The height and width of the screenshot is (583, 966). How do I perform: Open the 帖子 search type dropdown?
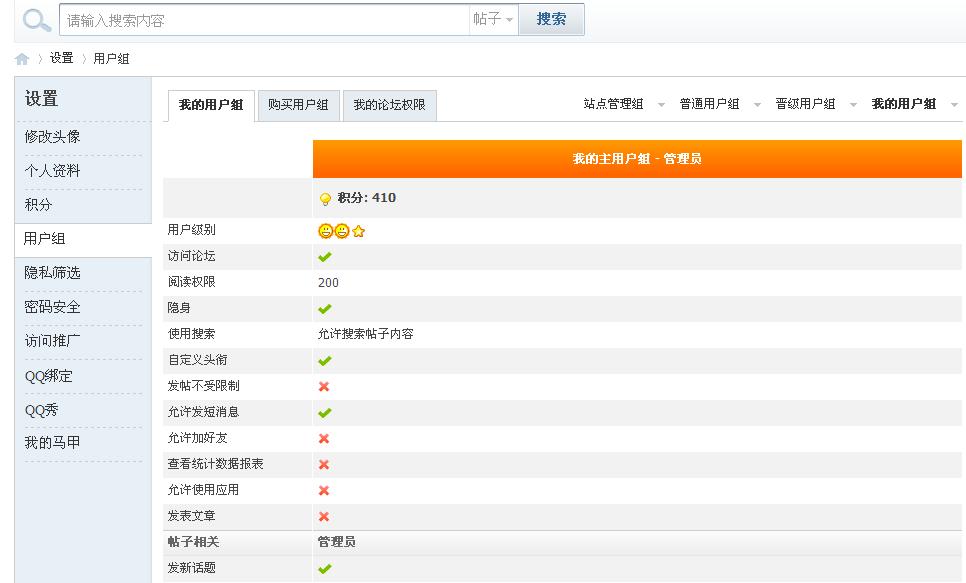pyautogui.click(x=493, y=19)
